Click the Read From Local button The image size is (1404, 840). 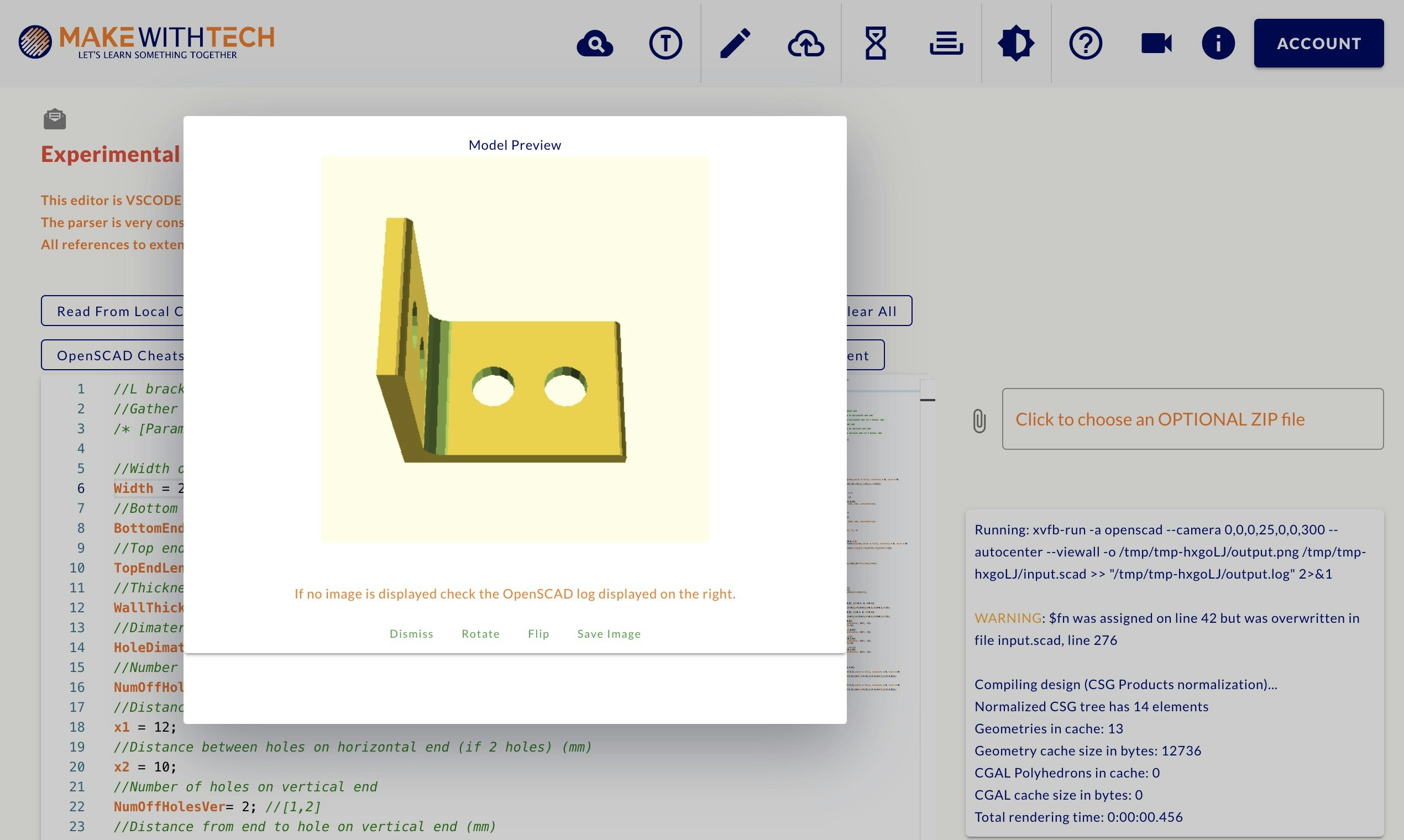click(112, 311)
